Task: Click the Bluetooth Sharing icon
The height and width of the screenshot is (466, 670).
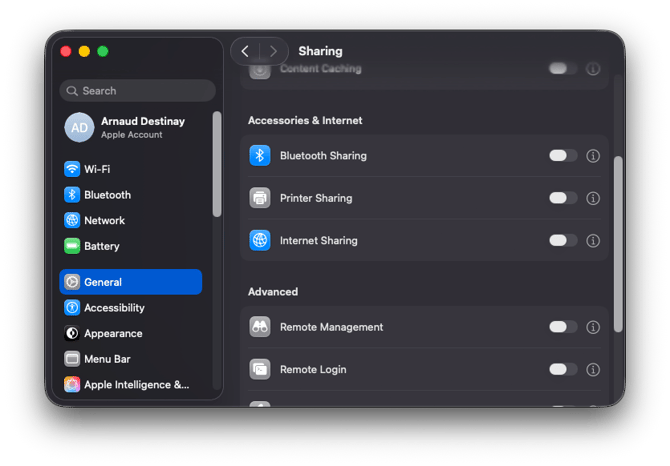Action: point(260,156)
